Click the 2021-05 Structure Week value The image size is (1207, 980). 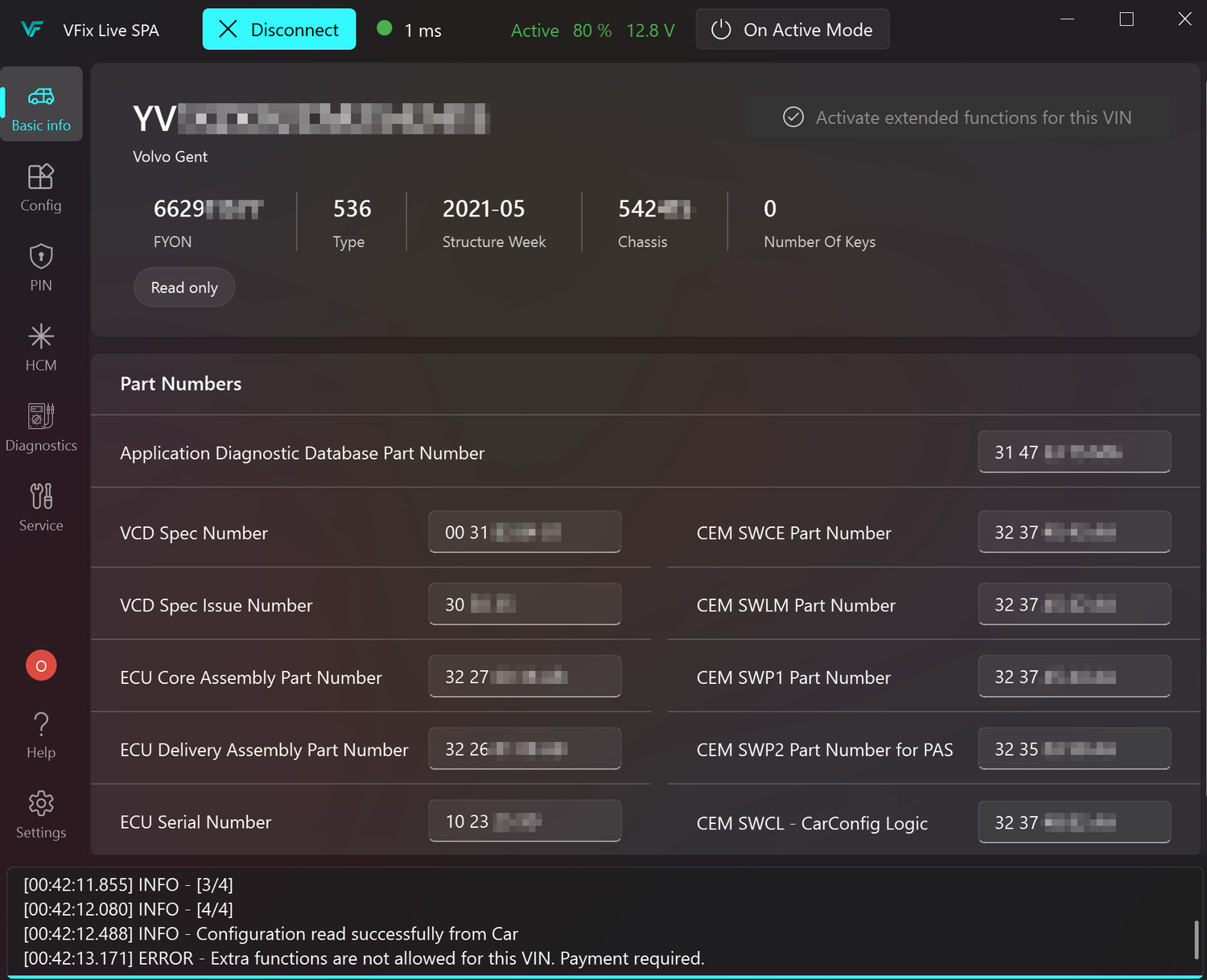point(484,208)
